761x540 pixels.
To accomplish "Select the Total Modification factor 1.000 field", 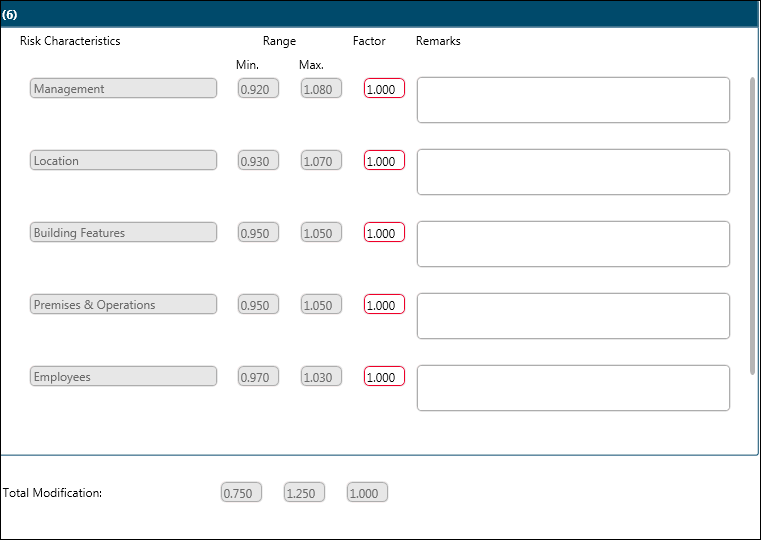I will (x=367, y=493).
